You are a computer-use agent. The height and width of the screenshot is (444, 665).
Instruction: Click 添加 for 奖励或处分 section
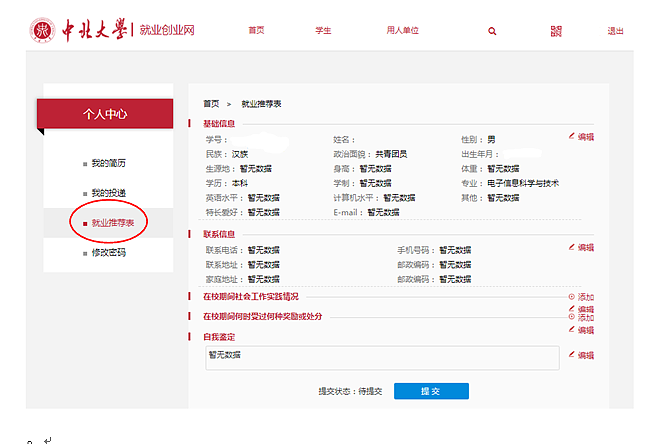[x=581, y=317]
